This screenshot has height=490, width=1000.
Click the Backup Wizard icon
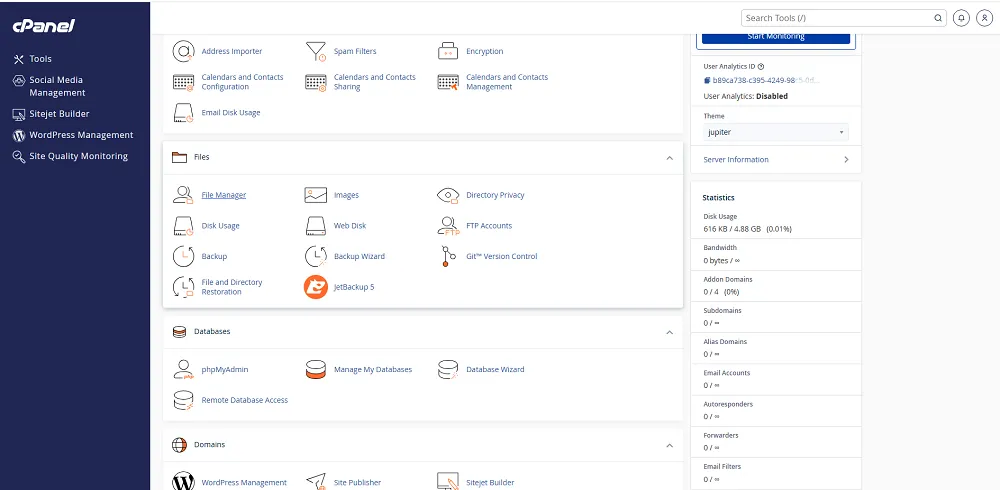coord(316,256)
